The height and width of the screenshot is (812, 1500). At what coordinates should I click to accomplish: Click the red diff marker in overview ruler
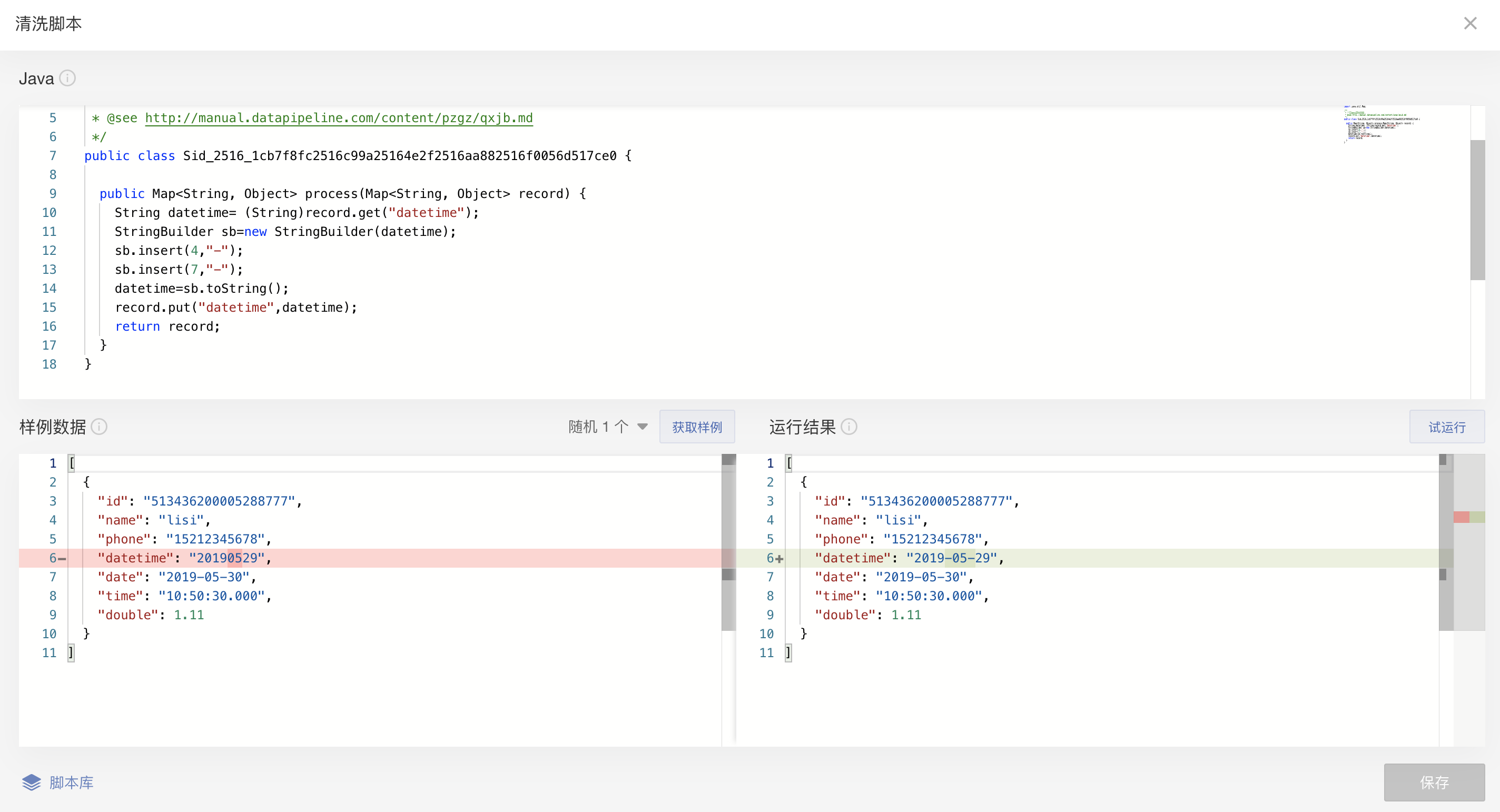[x=1461, y=517]
